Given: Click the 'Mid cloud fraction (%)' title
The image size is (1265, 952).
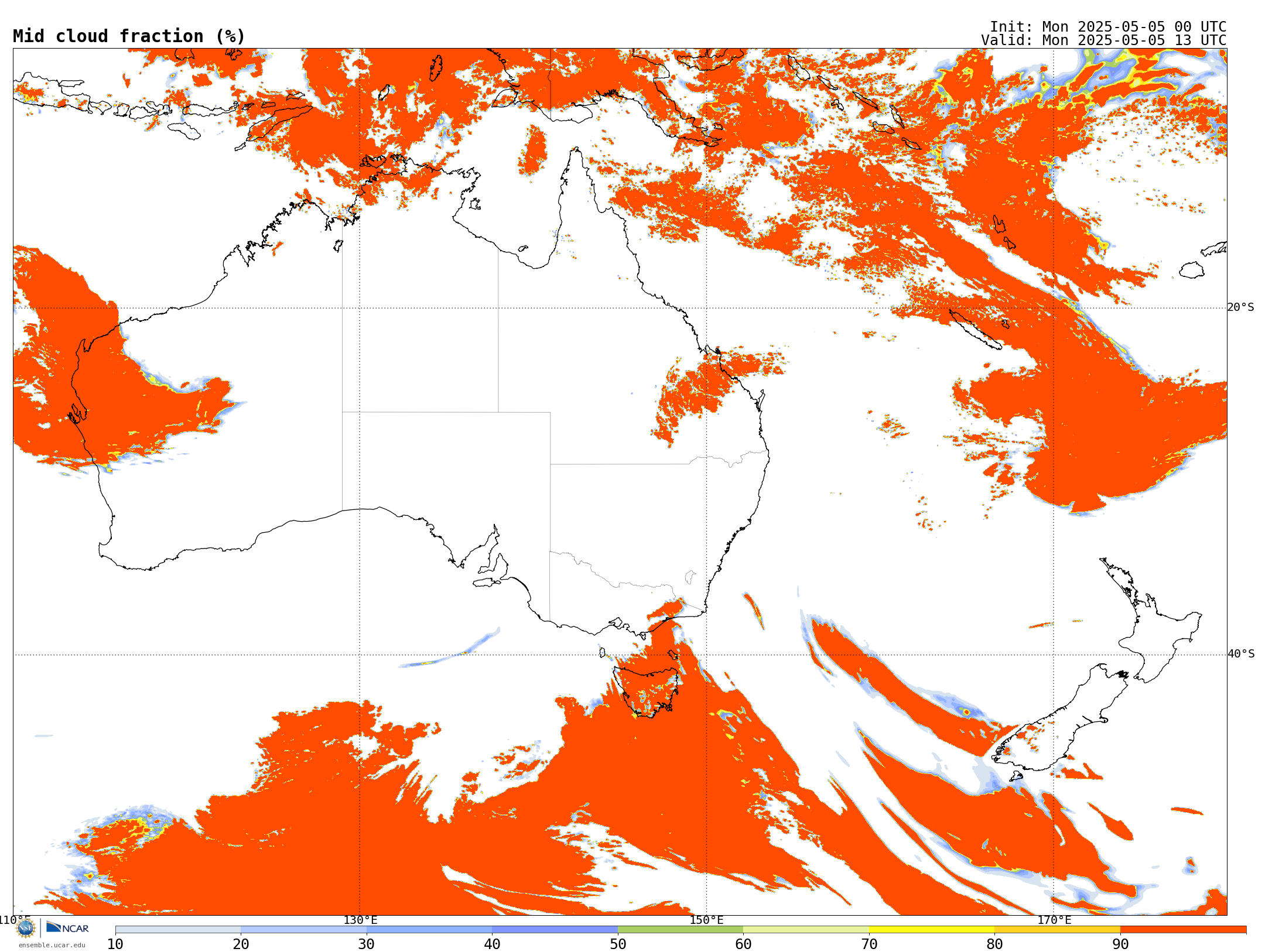Looking at the screenshot, I should 129,36.
